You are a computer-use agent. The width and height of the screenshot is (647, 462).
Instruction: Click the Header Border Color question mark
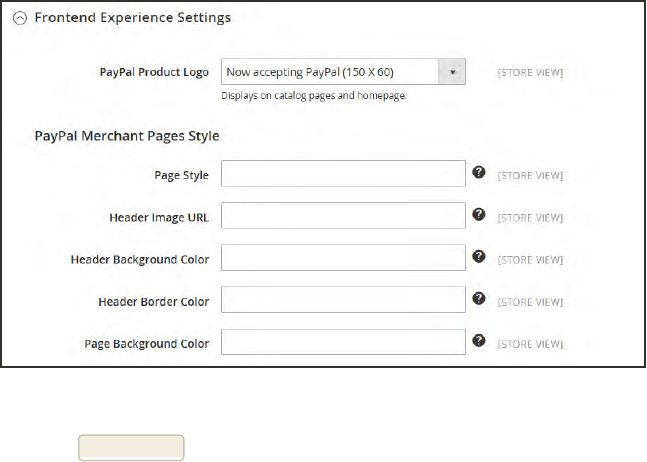pyautogui.click(x=479, y=298)
